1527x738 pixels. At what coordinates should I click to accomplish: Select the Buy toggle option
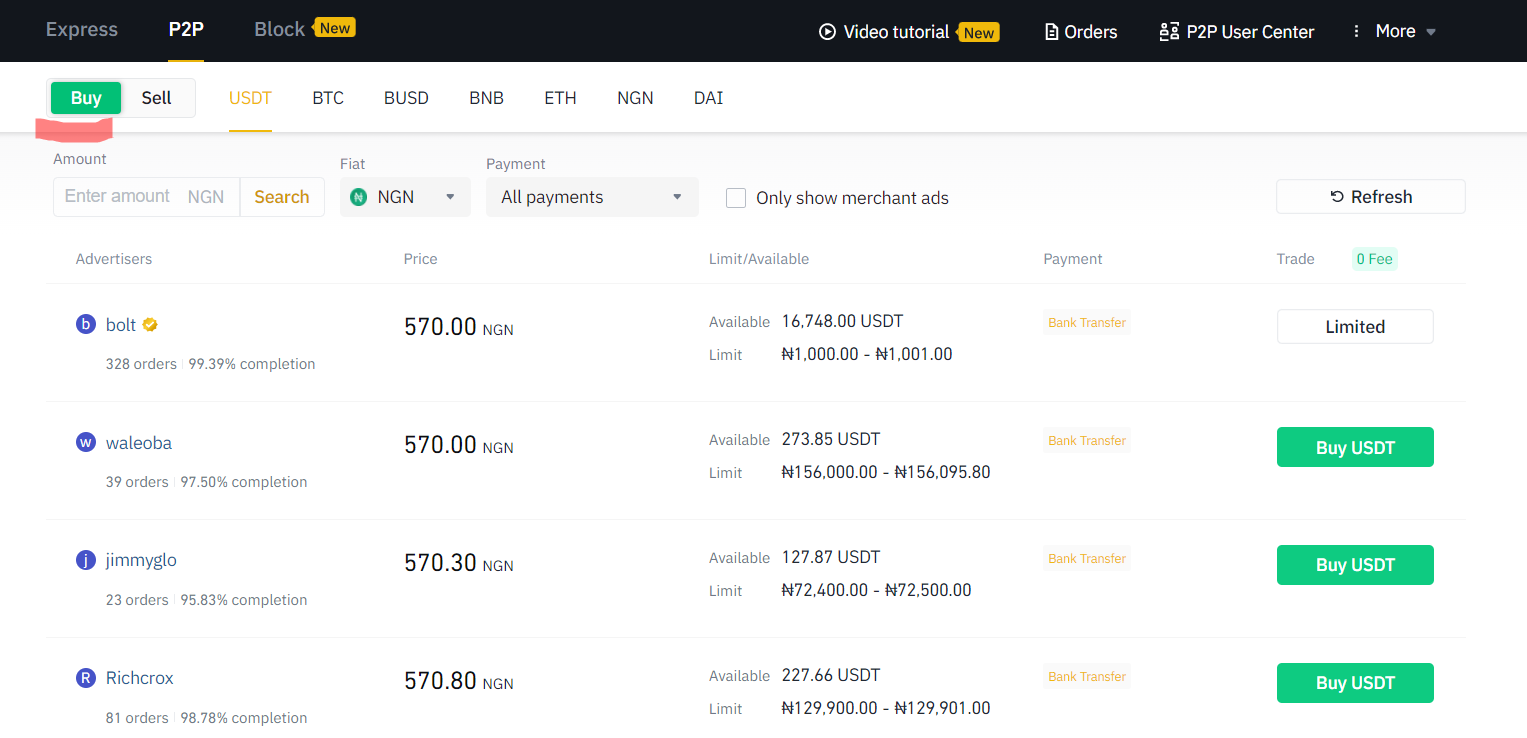pos(86,98)
